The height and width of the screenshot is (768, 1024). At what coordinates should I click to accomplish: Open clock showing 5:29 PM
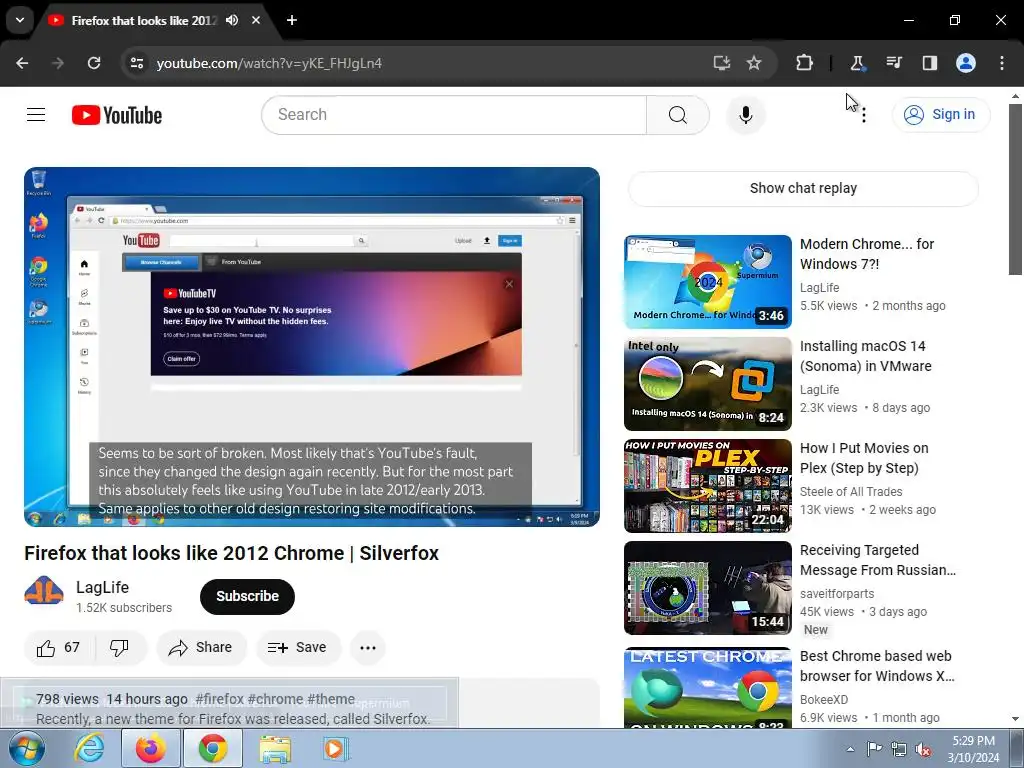973,749
